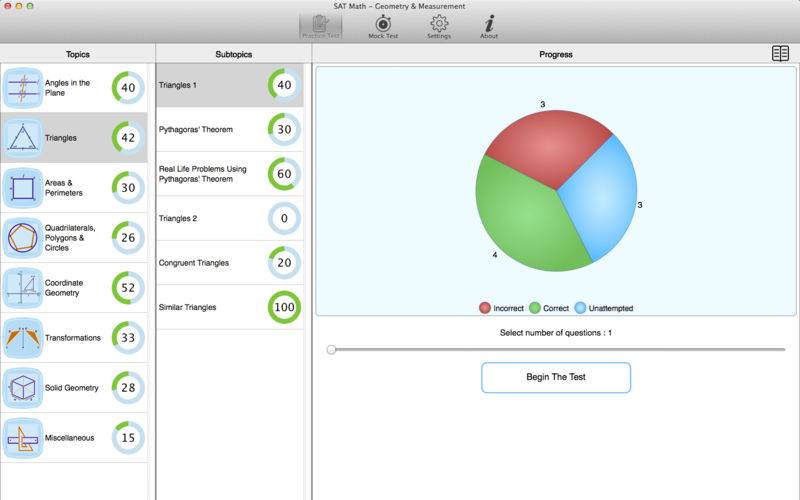Screen dimensions: 800x500
Task: Click the red Incorrect legend swatch
Action: pyautogui.click(x=485, y=308)
